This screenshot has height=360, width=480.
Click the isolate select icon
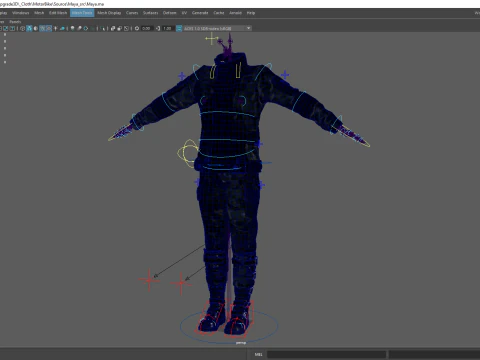point(103,28)
